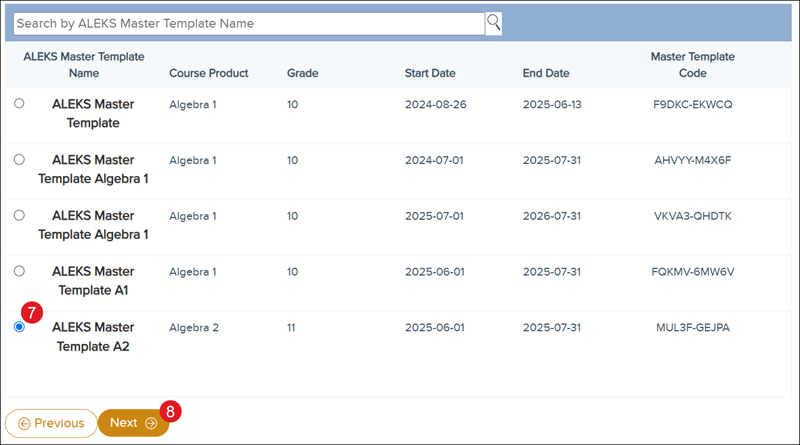This screenshot has width=800, height=445.
Task: Select radio button for code VKVA3-QHDTK
Action: tap(19, 215)
